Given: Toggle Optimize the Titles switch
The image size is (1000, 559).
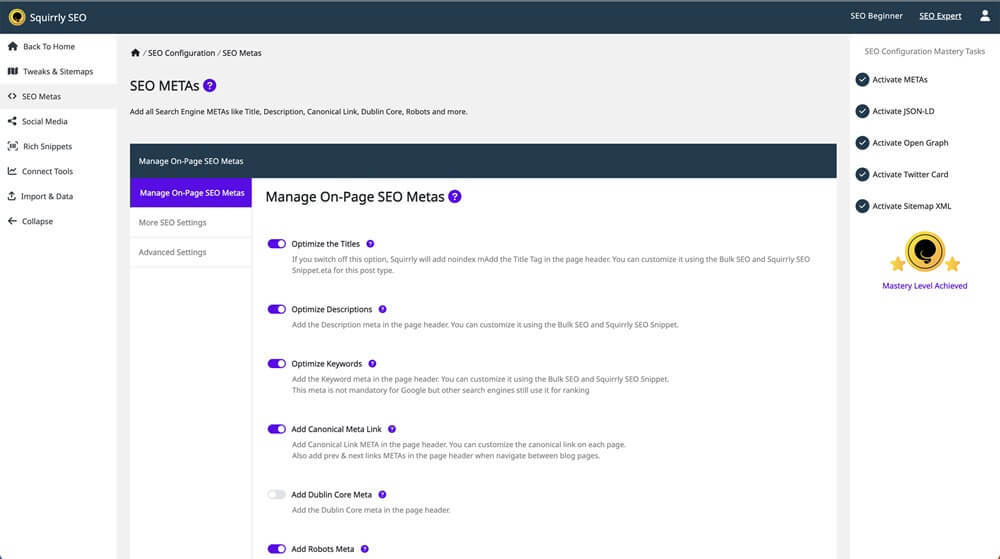Looking at the screenshot, I should [277, 243].
